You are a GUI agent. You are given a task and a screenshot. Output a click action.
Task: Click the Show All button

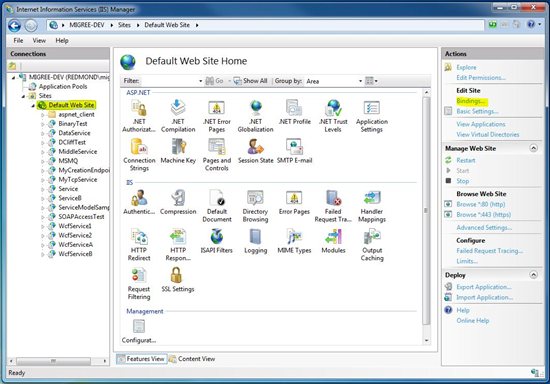point(250,81)
